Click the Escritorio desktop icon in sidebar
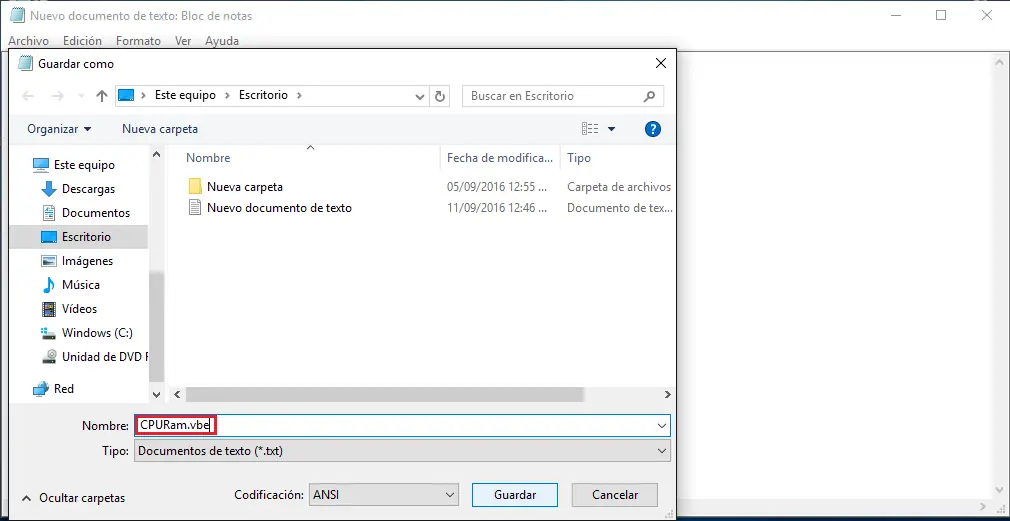Screen dimensions: 1010x521 49,237
